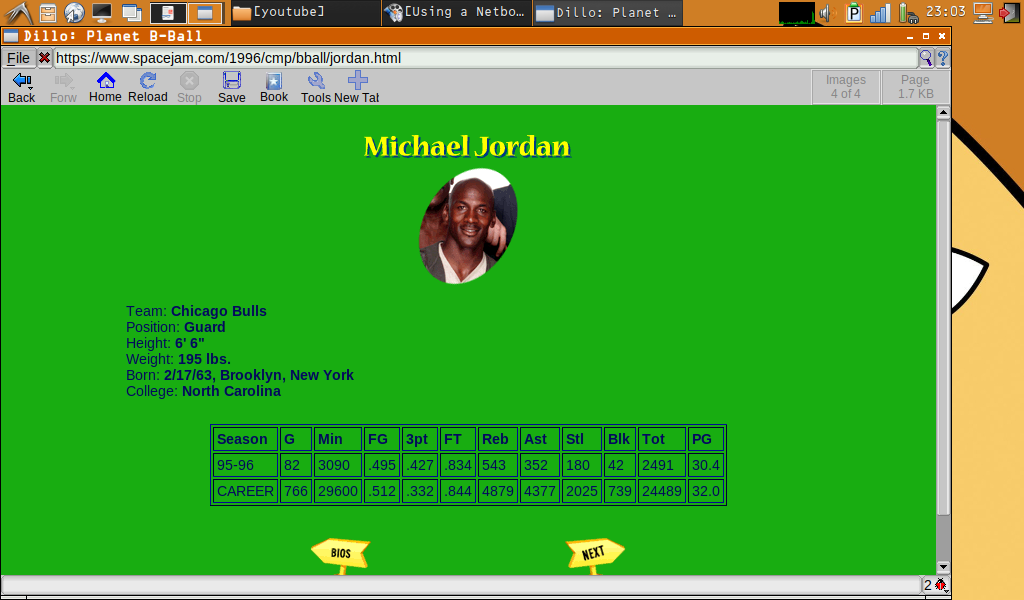Follow the NEXT sign link
Viewport: 1024px width, 600px height.
click(x=594, y=554)
